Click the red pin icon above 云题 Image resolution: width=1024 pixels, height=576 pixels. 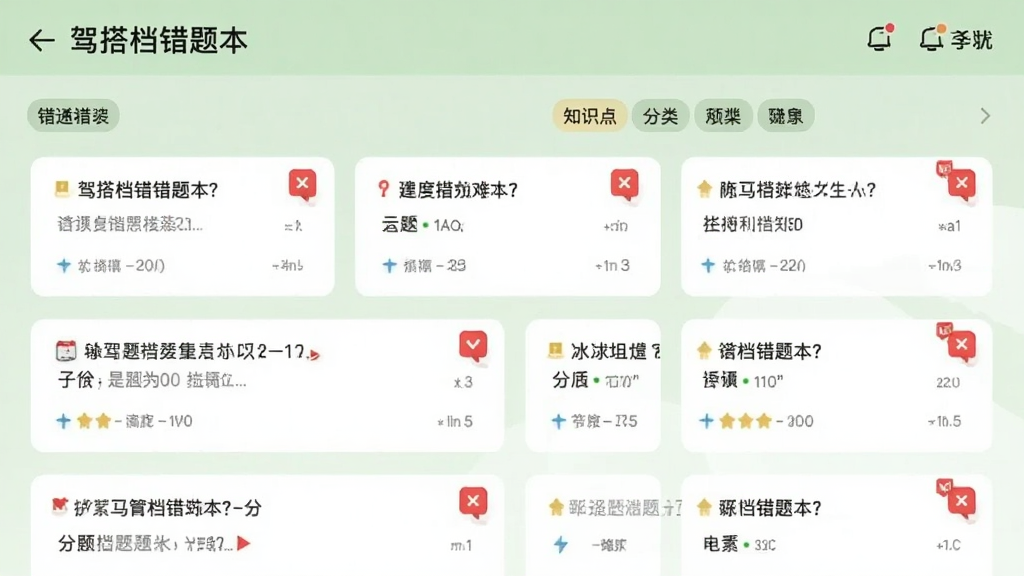click(384, 189)
